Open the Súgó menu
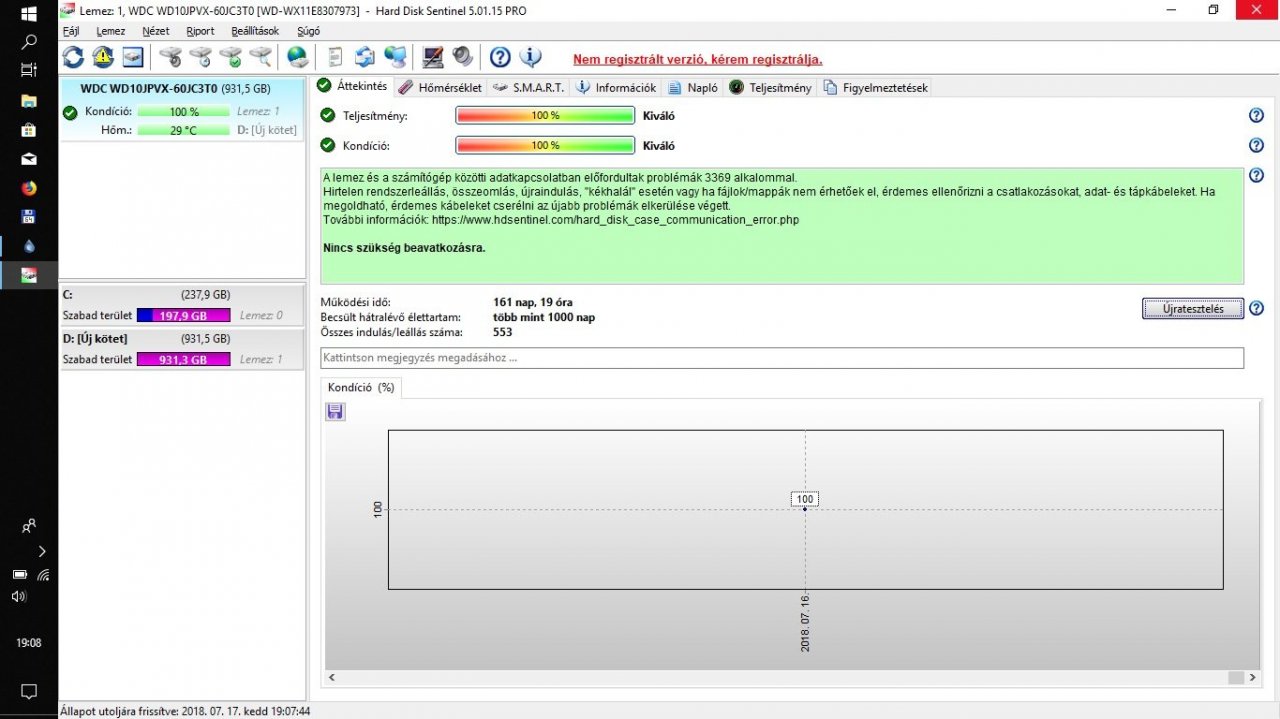1280x719 pixels. point(308,31)
